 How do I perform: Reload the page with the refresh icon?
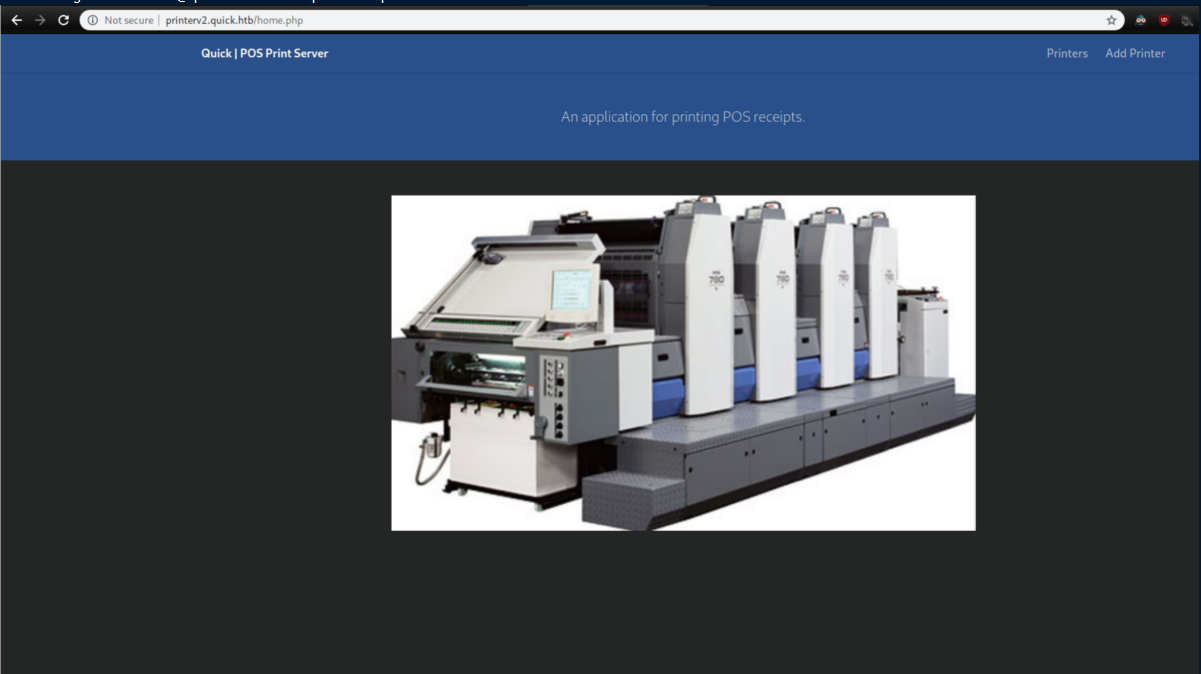[x=63, y=20]
